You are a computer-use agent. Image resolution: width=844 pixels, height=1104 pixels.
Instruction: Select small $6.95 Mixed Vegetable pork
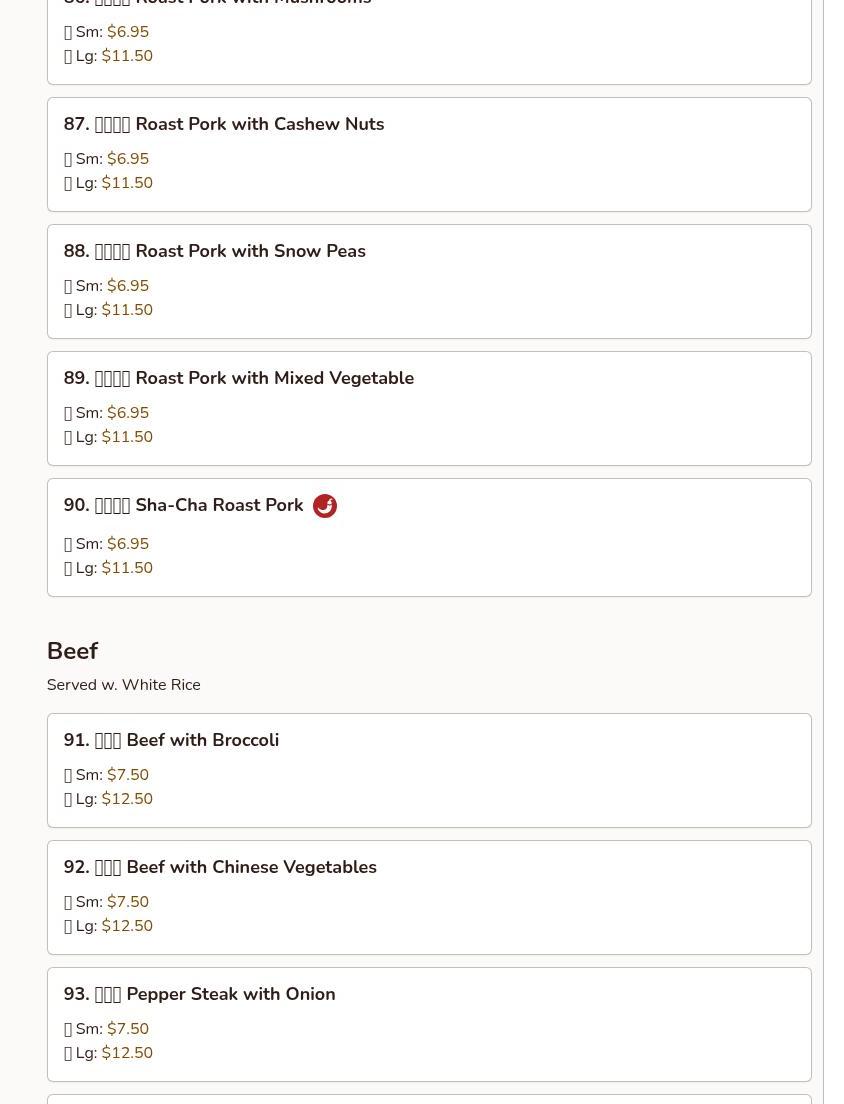coord(106,413)
